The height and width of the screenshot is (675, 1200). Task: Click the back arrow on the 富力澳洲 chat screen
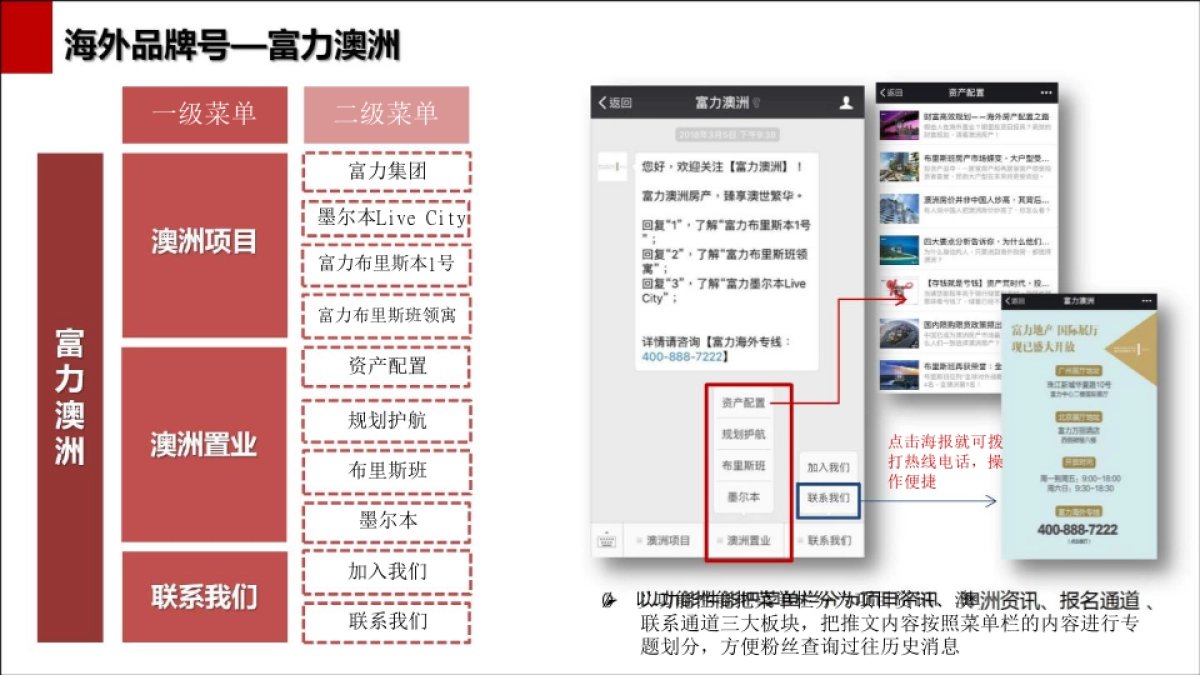coord(601,101)
